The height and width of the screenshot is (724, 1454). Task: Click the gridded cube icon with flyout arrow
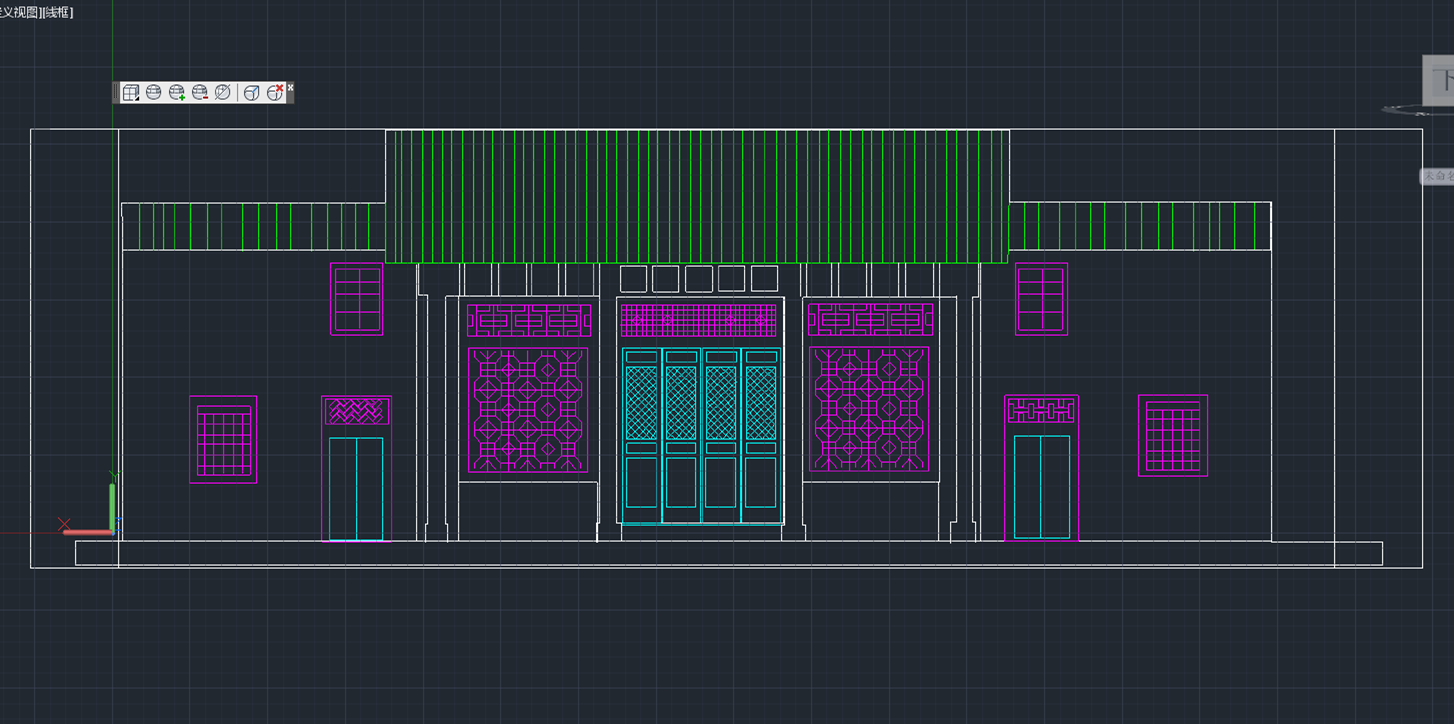point(131,92)
